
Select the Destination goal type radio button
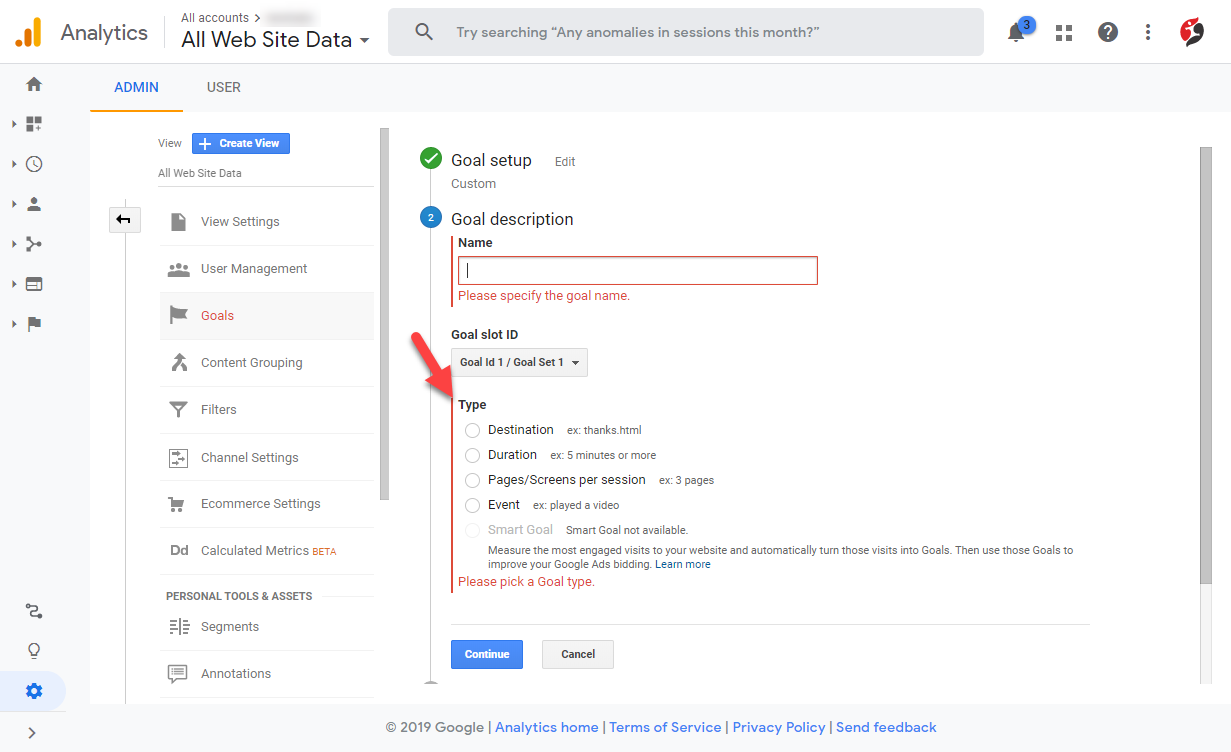[x=471, y=430]
